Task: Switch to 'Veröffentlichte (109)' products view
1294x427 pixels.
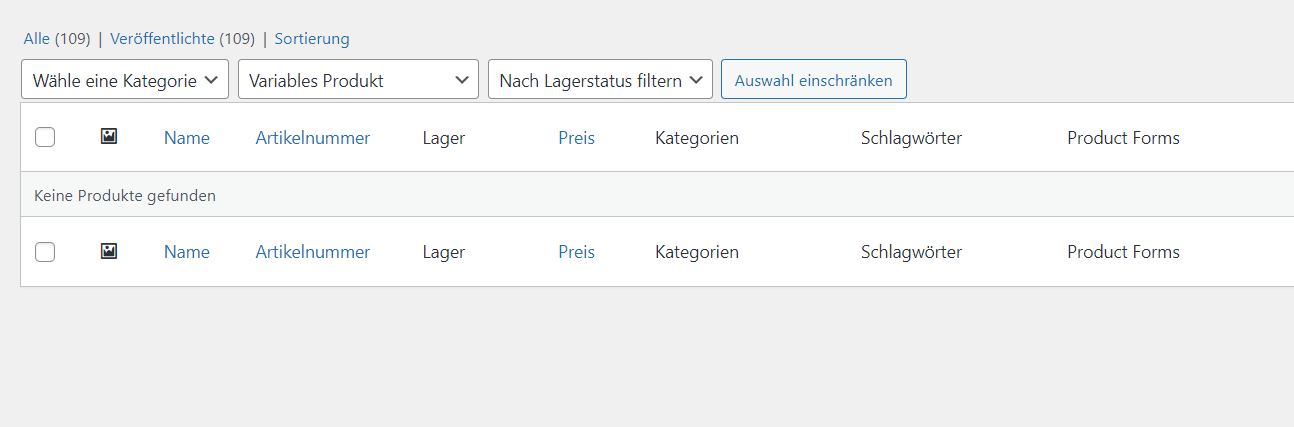Action: pyautogui.click(x=182, y=39)
